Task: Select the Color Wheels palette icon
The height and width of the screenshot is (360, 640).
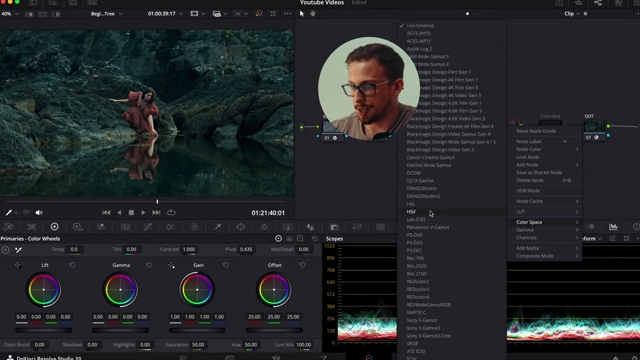Action: click(54, 227)
